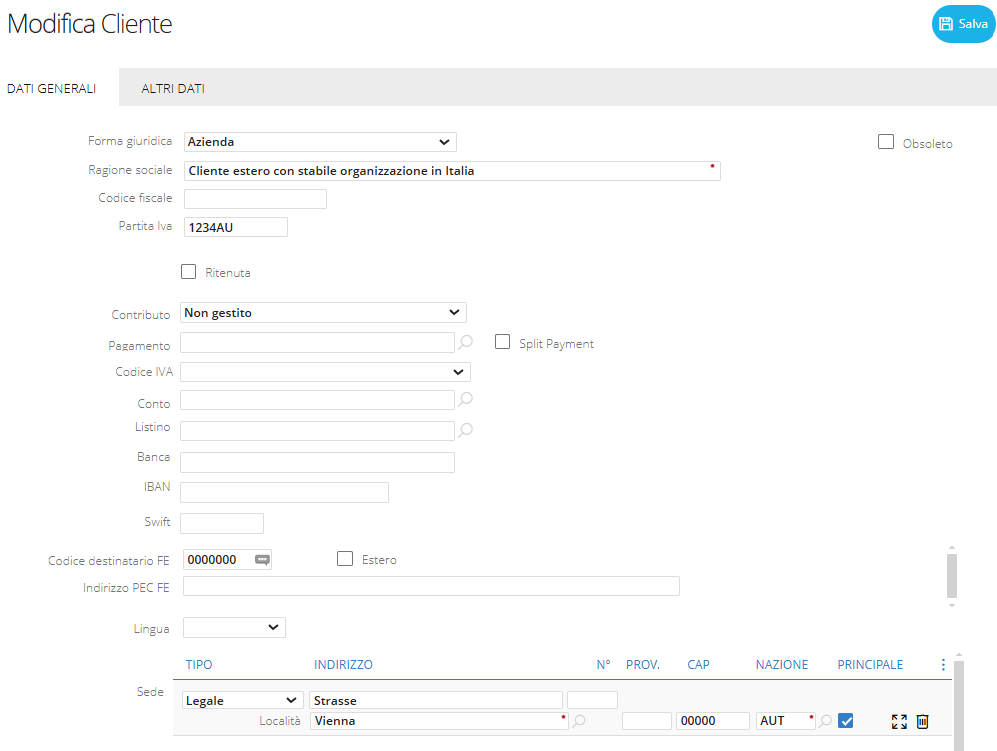Screen dimensions: 997x751
Task: Open the Listino search lookup icon
Action: (x=465, y=430)
